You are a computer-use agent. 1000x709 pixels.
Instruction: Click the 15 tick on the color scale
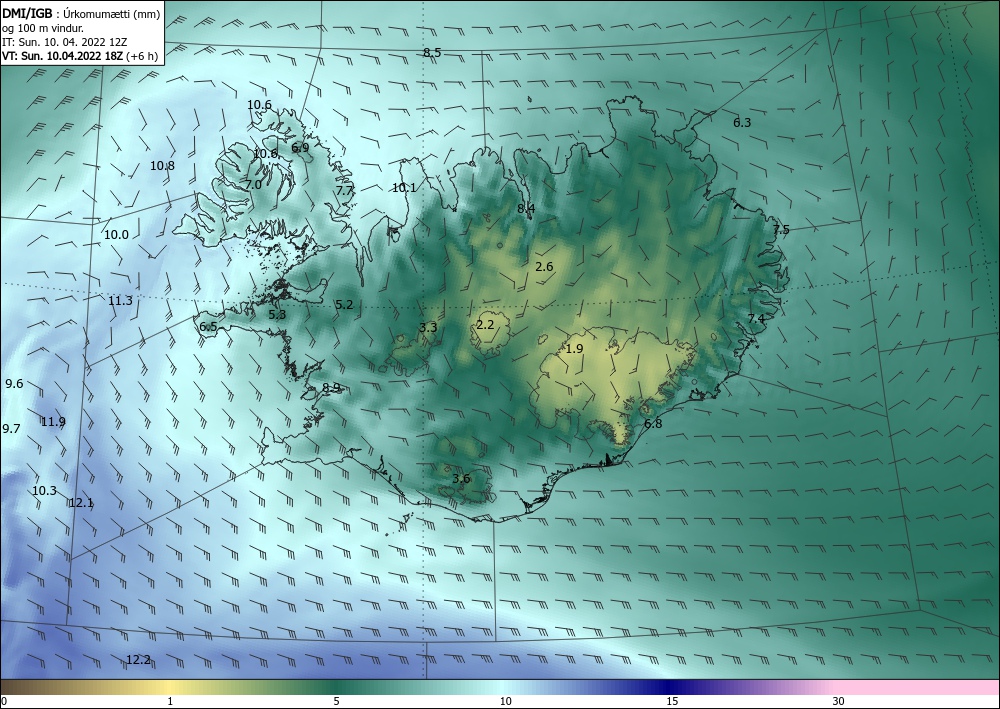[672, 702]
